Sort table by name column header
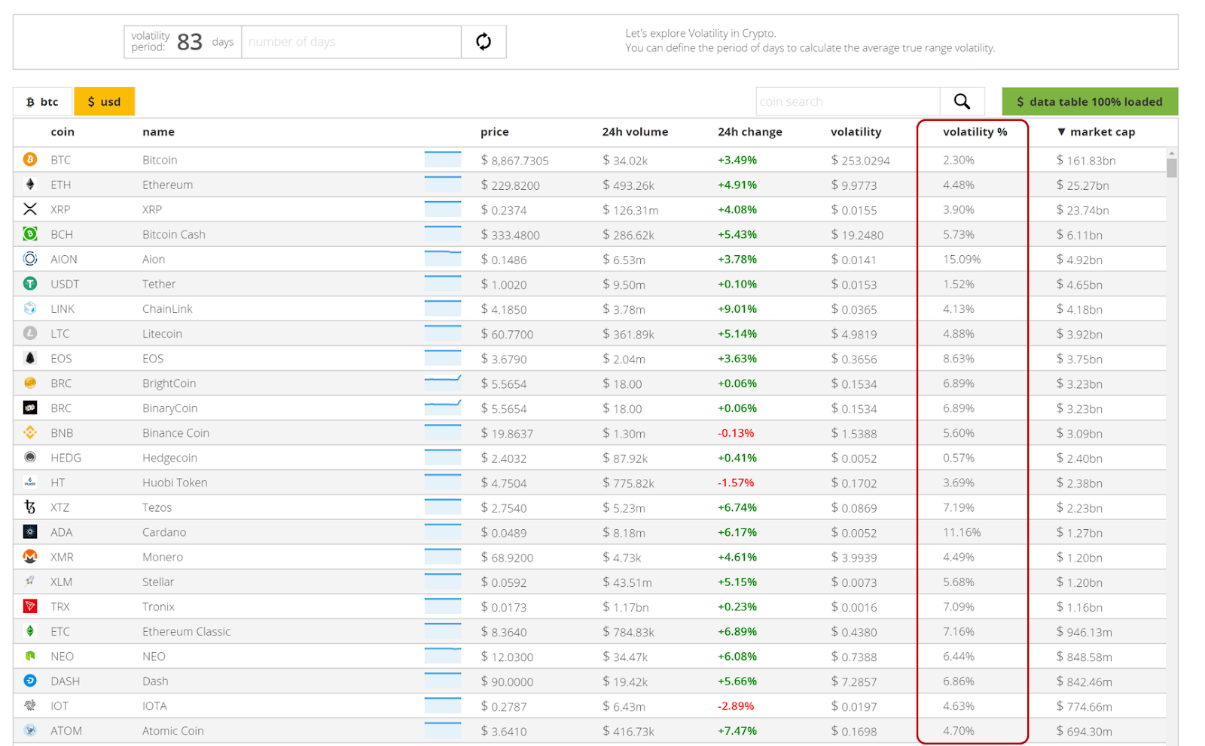The width and height of the screenshot is (1205, 746). coord(158,132)
